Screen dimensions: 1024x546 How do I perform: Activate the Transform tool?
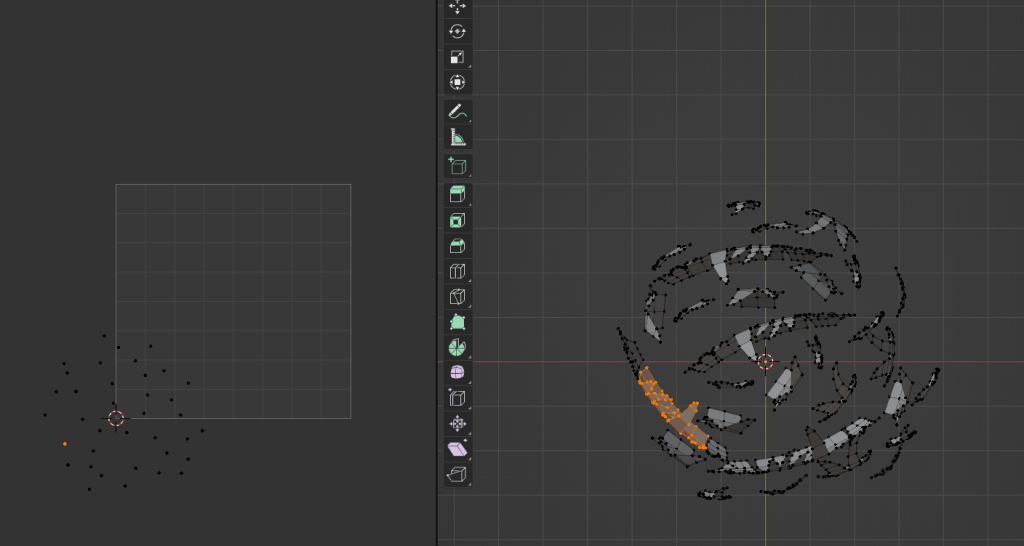coord(457,82)
